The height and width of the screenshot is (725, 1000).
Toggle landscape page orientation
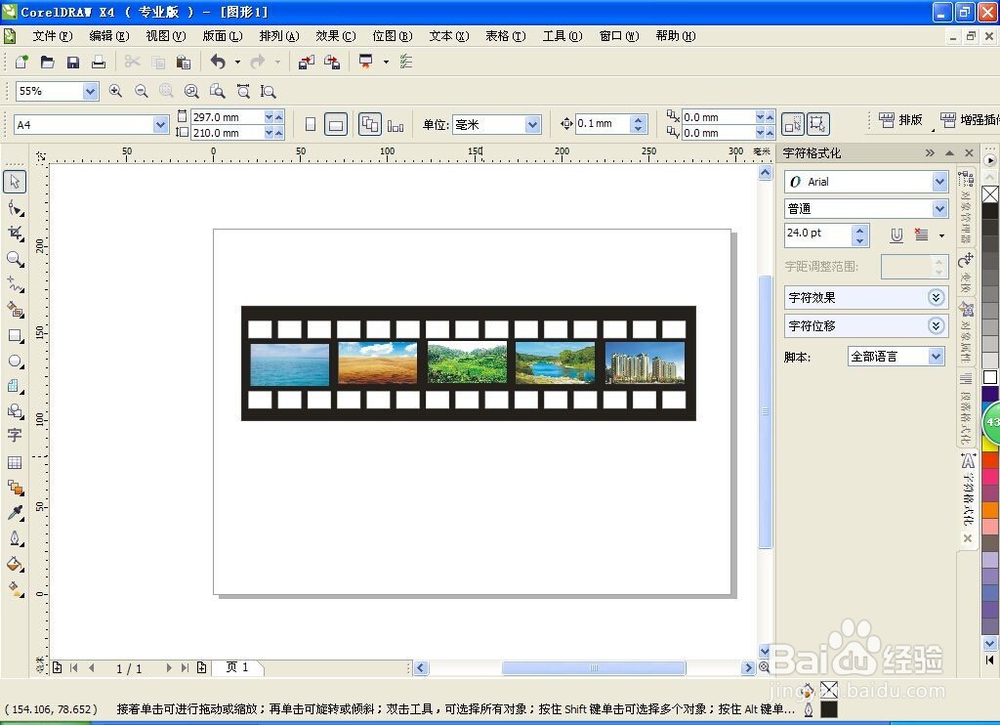tap(336, 123)
